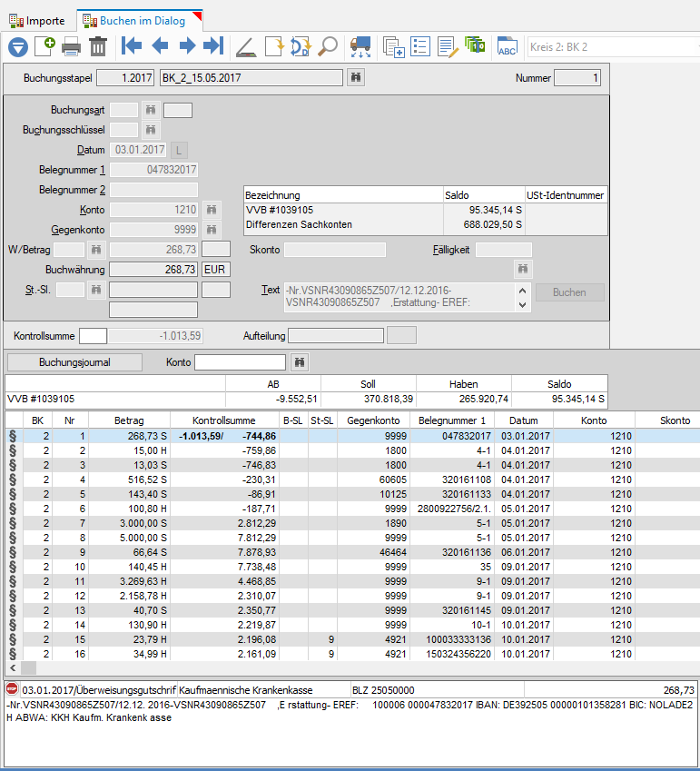700x771 pixels.
Task: Click the Buchungsjournal button
Action: pyautogui.click(x=75, y=362)
